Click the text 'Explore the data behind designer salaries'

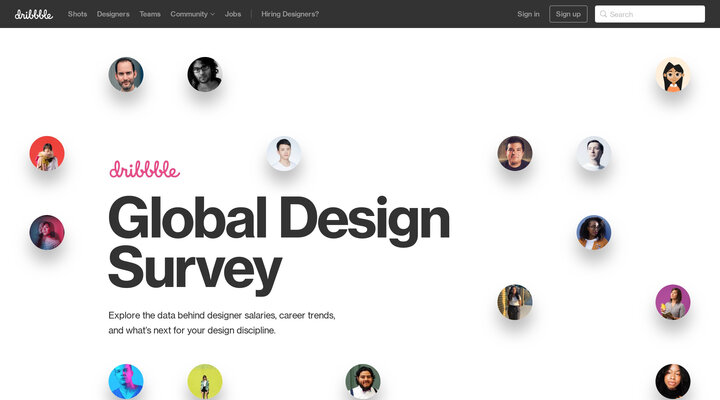click(x=191, y=315)
